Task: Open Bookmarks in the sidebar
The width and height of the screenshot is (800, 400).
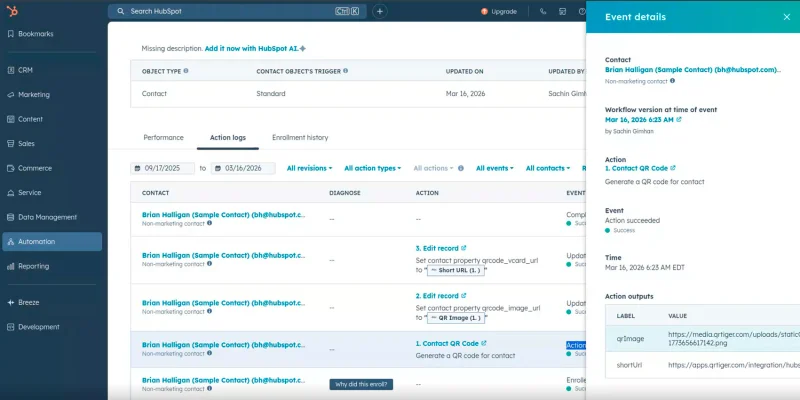Action: pos(31,34)
